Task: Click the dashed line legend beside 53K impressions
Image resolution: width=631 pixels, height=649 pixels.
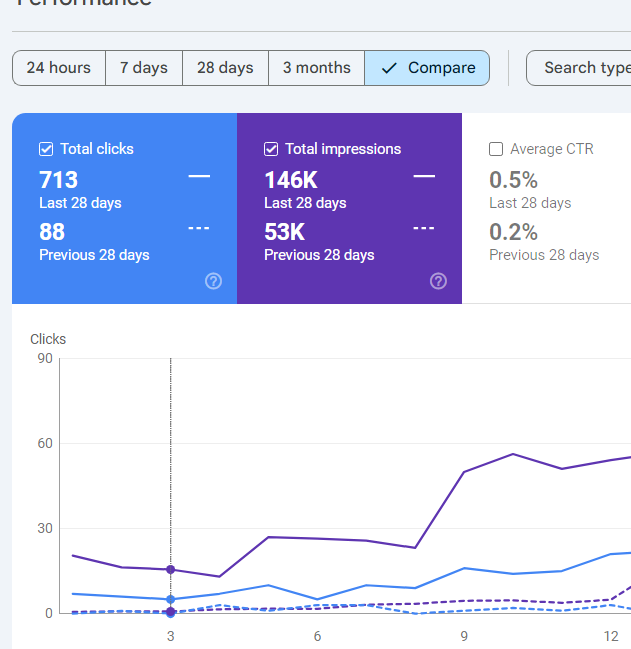Action: pyautogui.click(x=424, y=228)
